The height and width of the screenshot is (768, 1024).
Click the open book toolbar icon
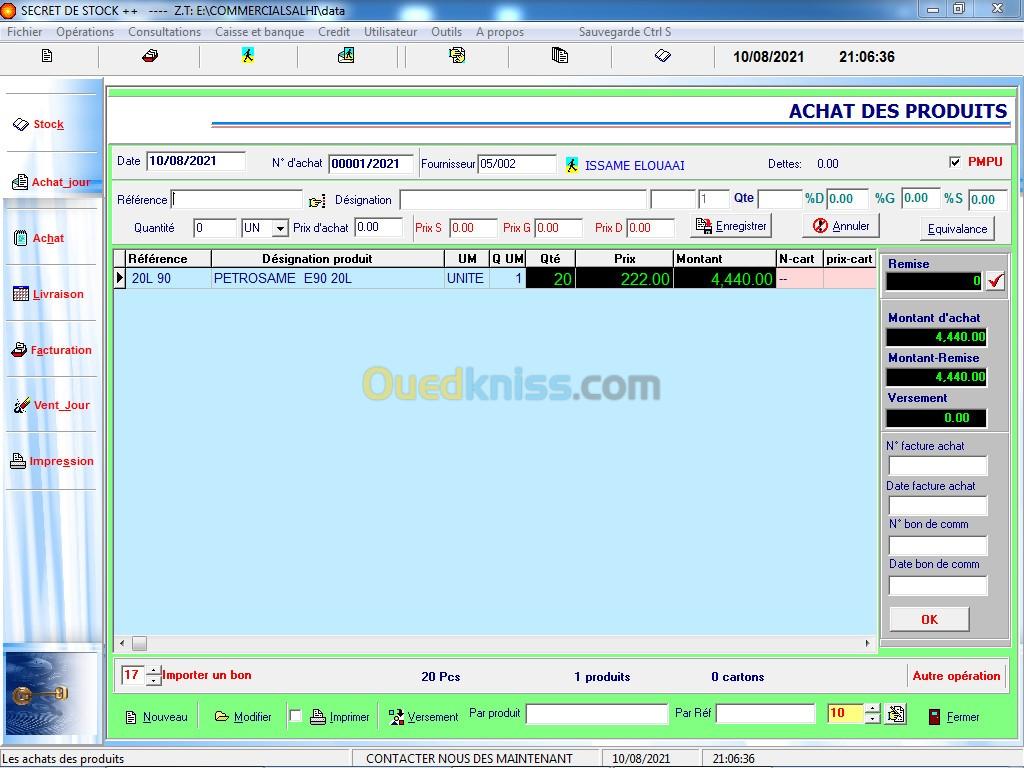(x=662, y=56)
